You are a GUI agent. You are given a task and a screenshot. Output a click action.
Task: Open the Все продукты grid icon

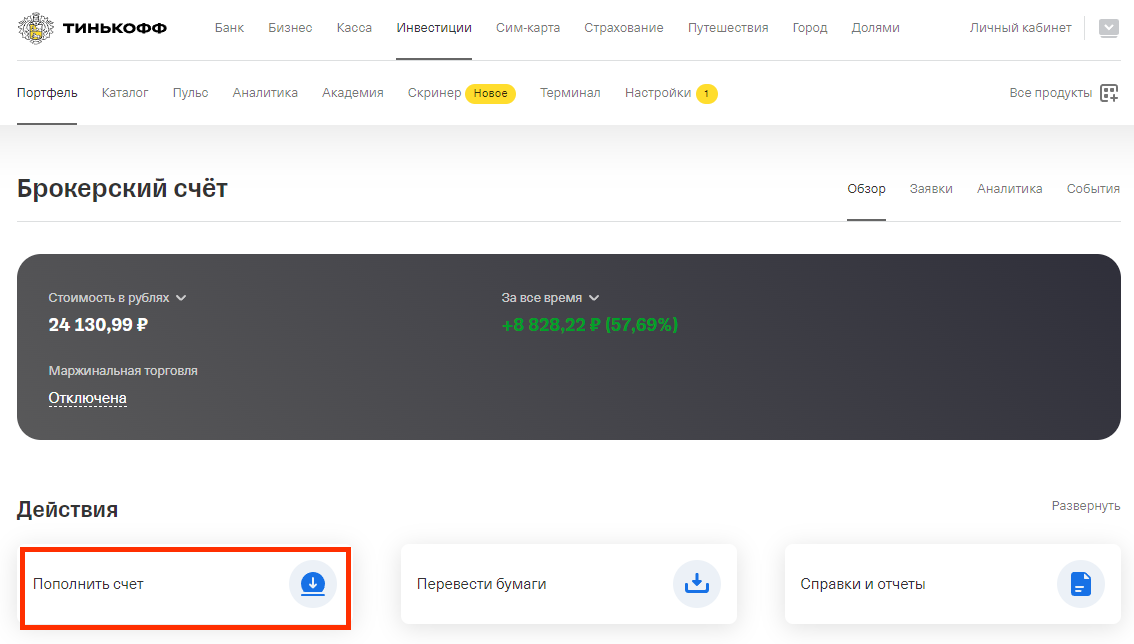click(1109, 93)
